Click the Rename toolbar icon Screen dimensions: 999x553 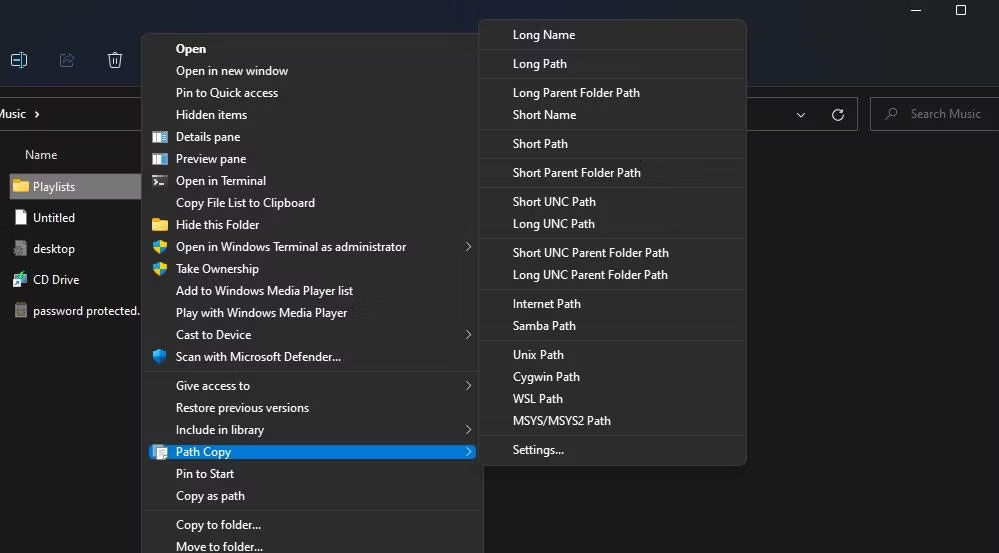coord(19,60)
